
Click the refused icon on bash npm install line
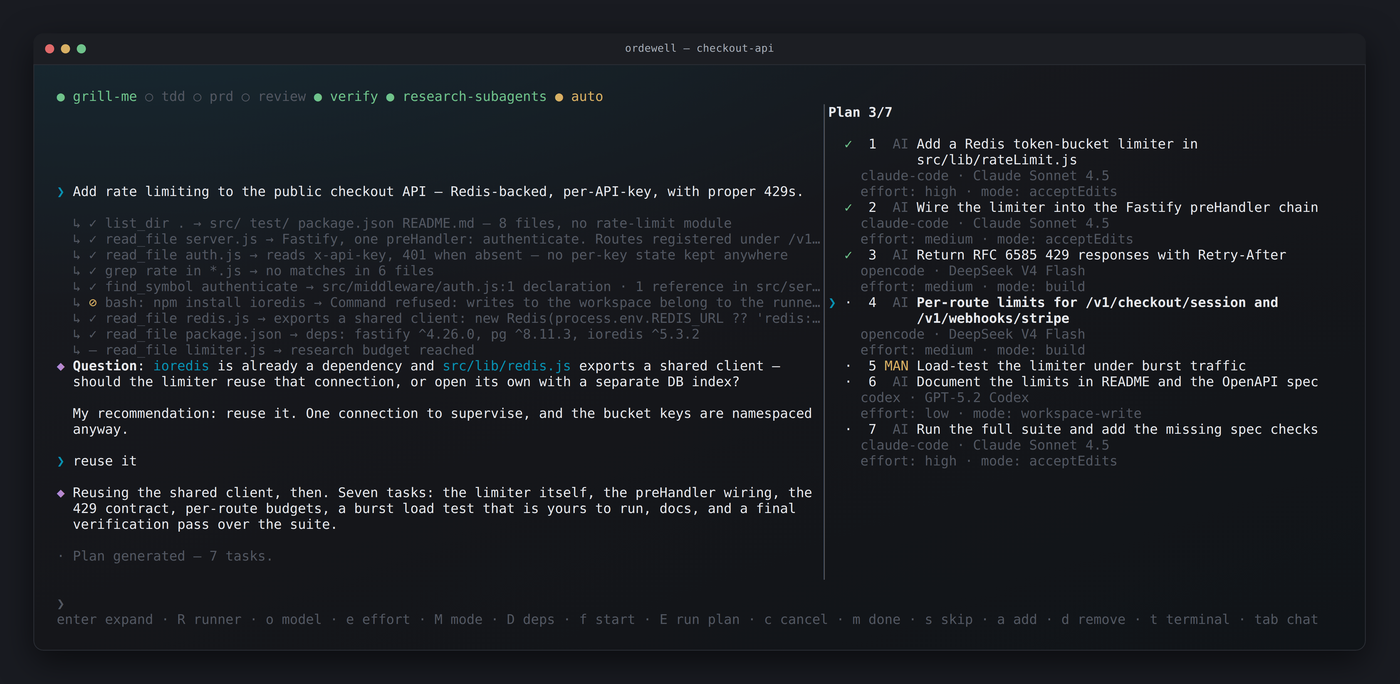[x=92, y=303]
